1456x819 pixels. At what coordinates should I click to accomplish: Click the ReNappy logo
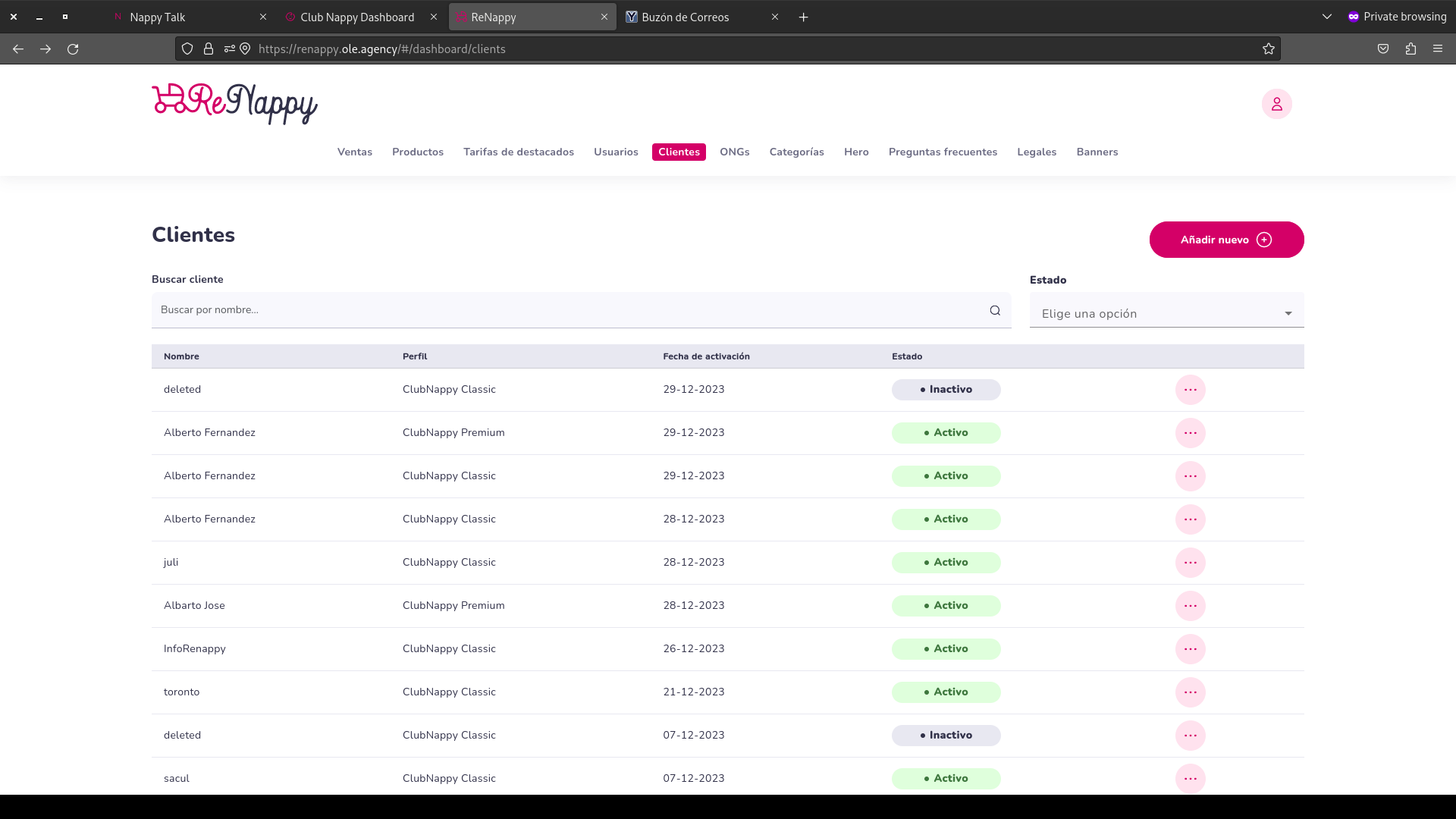pyautogui.click(x=234, y=104)
